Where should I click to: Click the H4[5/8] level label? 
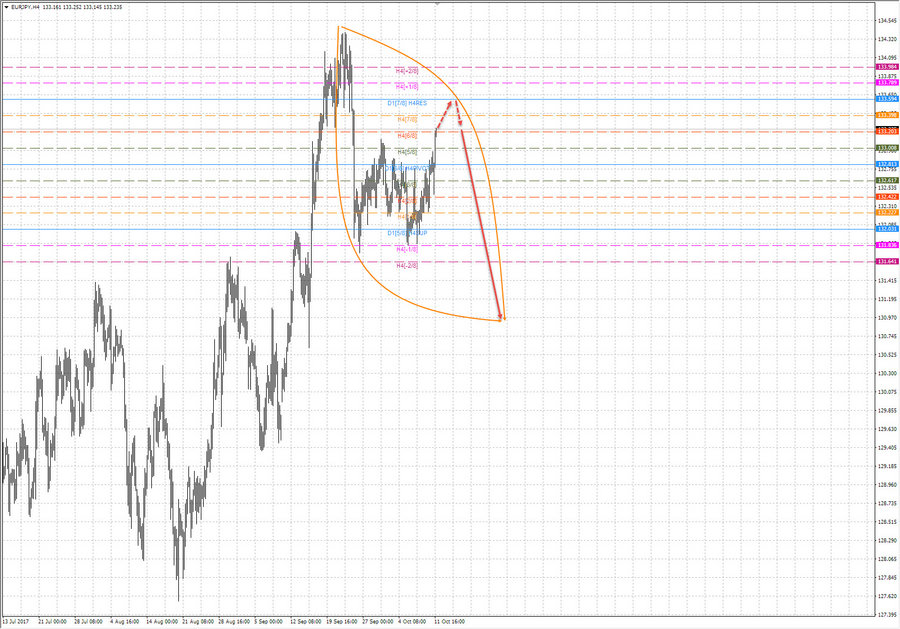click(408, 152)
